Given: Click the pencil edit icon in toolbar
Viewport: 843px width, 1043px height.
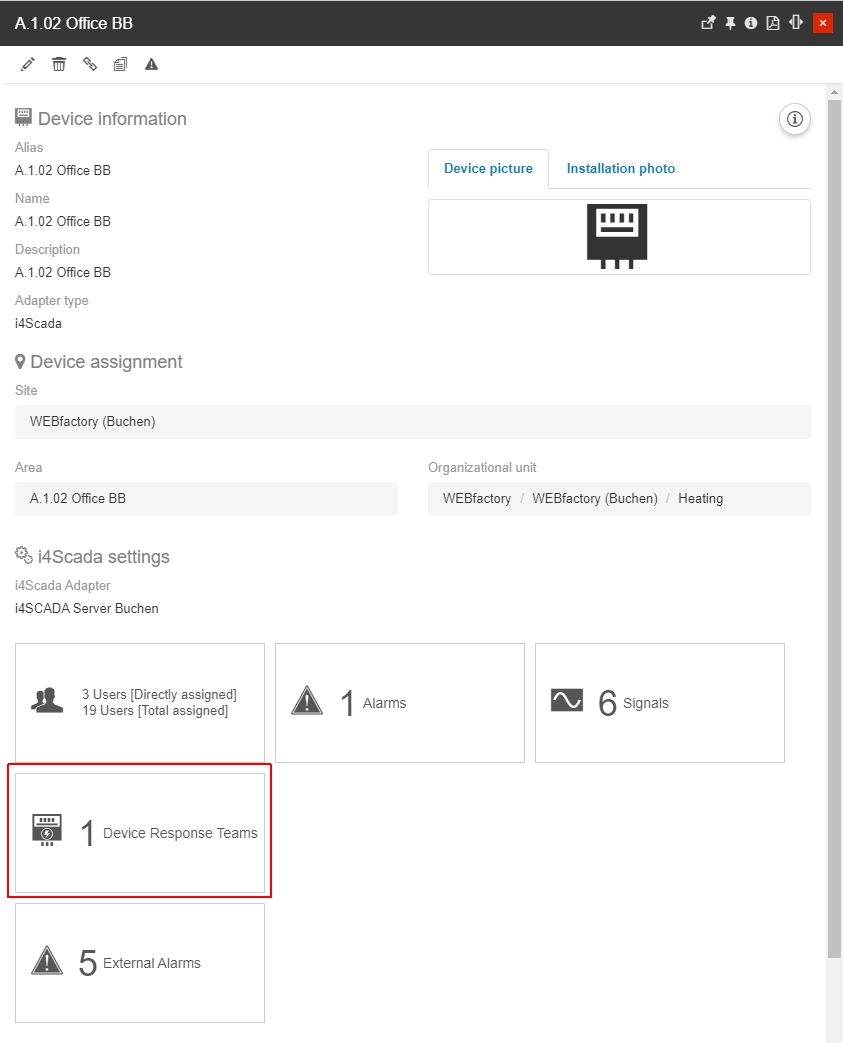Looking at the screenshot, I should pos(28,64).
